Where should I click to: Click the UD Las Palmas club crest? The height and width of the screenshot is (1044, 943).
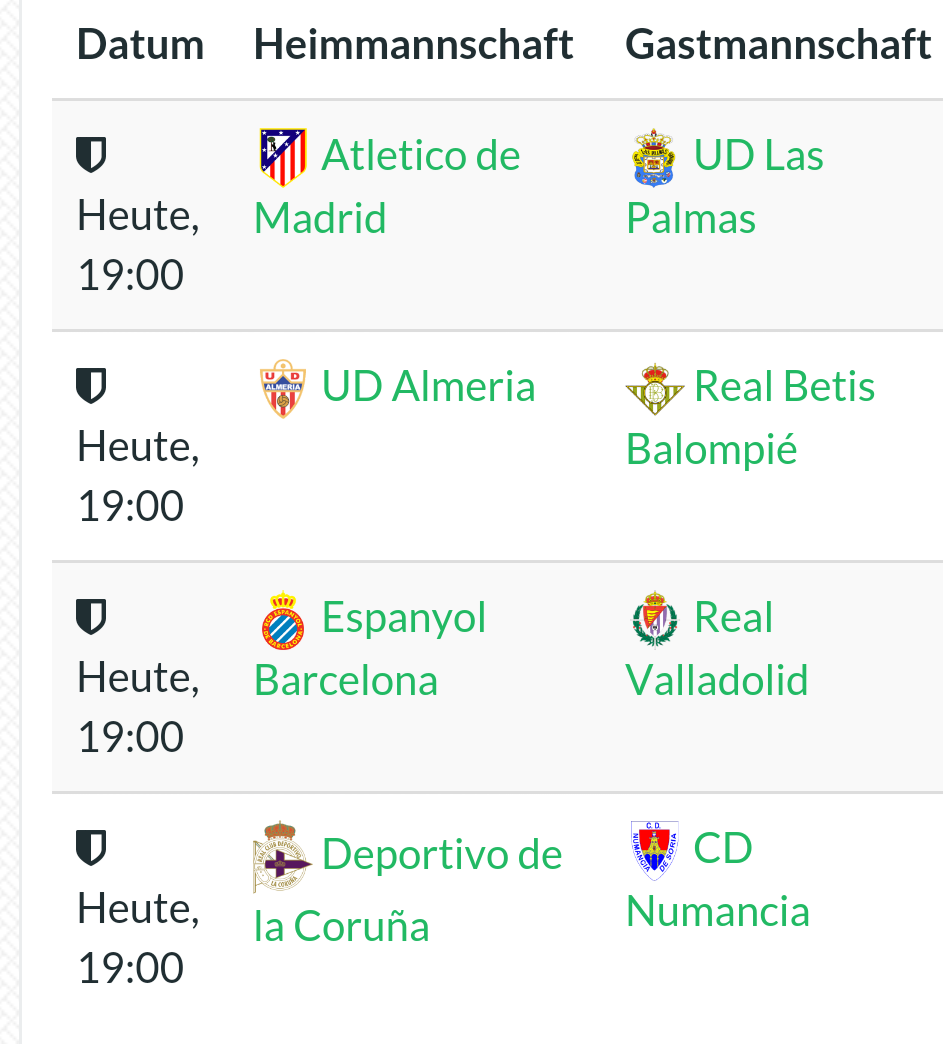654,157
